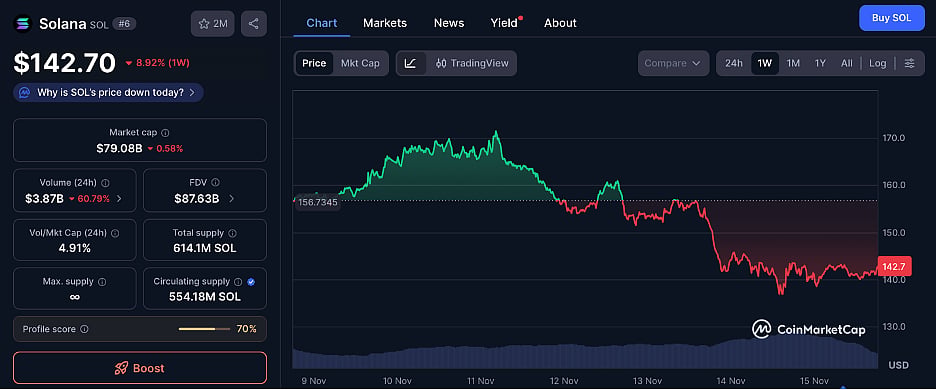Click the 8.92% (1W) change text
The width and height of the screenshot is (936, 390).
pyautogui.click(x=157, y=63)
